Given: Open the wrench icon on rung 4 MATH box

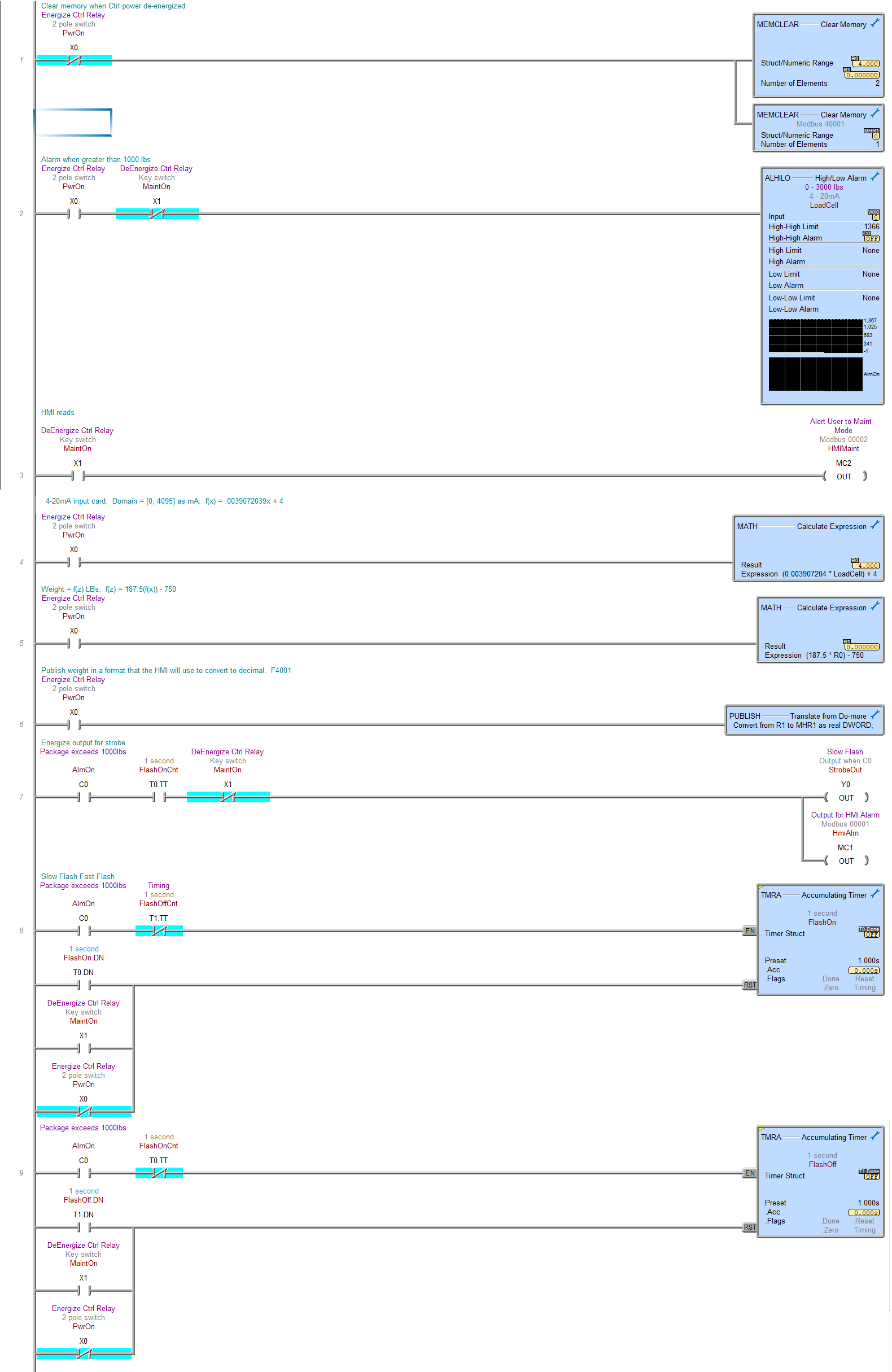Looking at the screenshot, I should [x=874, y=525].
